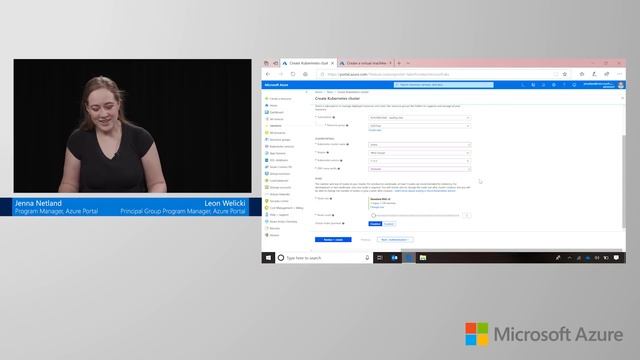
Task: Click Home in the breadcrumb
Action: [318, 92]
